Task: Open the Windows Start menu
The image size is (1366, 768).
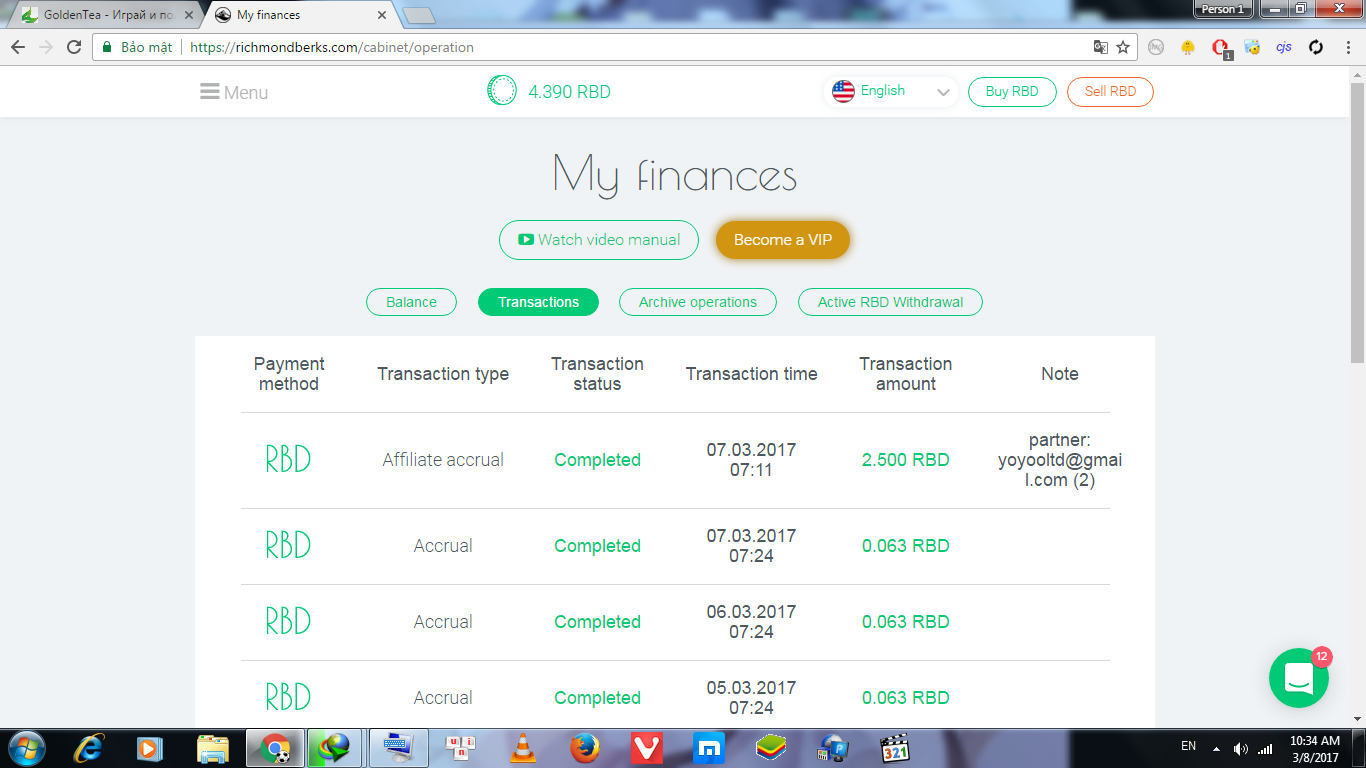Action: point(25,748)
